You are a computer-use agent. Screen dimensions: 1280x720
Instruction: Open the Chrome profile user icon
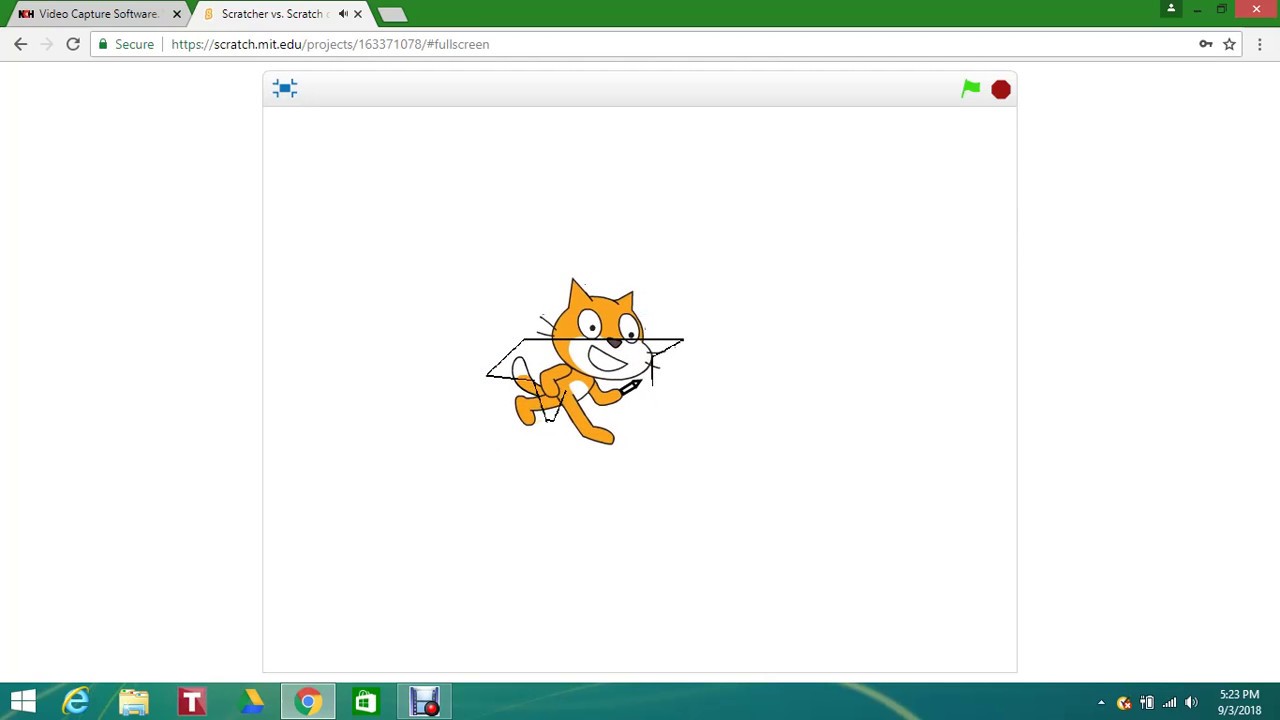1171,9
